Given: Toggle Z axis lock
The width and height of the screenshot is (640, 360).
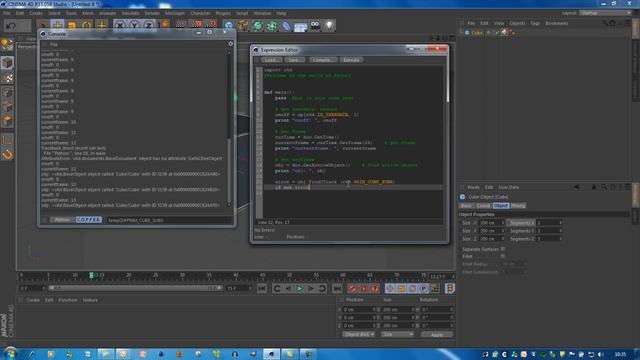Looking at the screenshot, I should 149,26.
